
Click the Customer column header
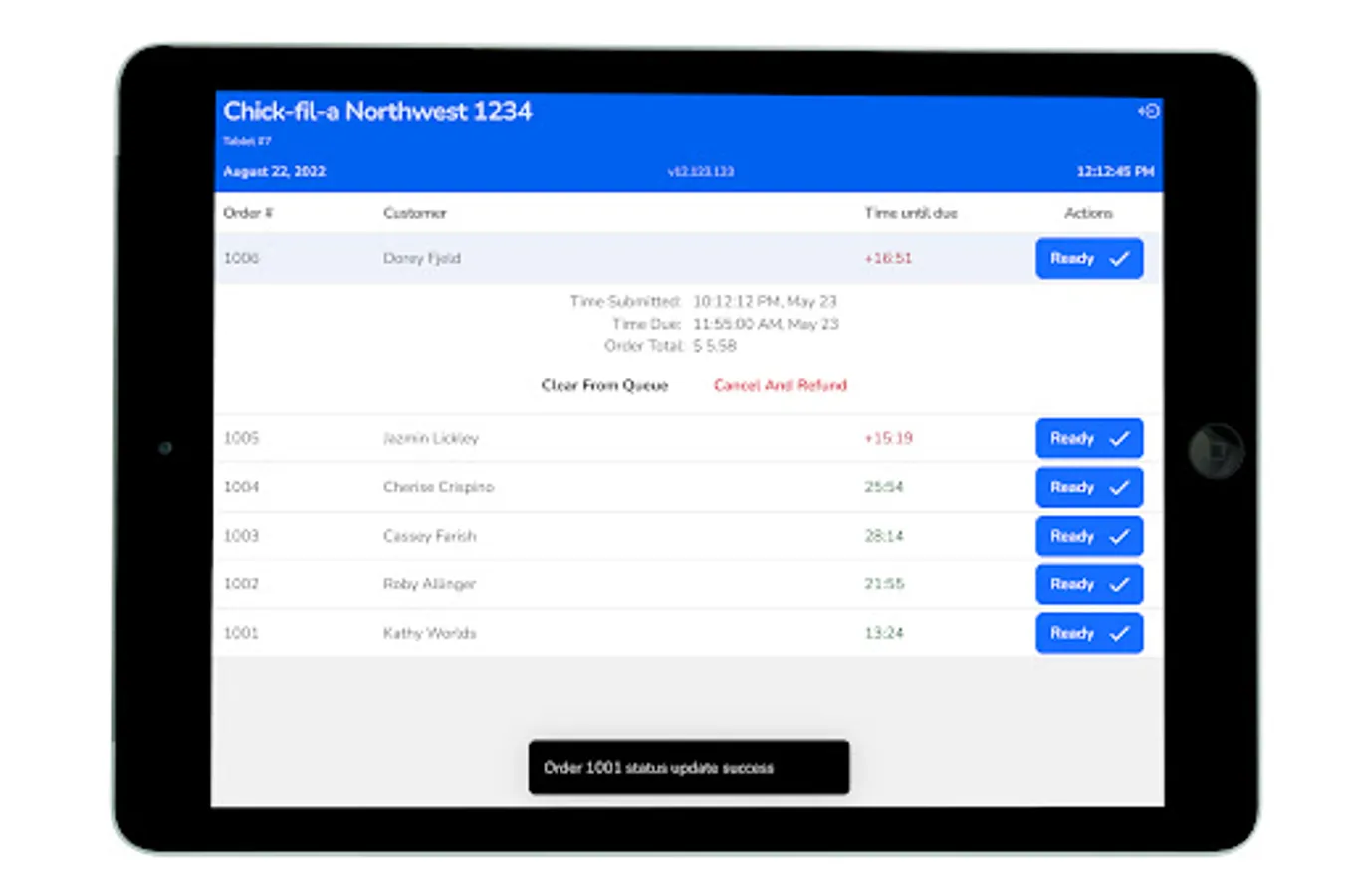(x=415, y=213)
